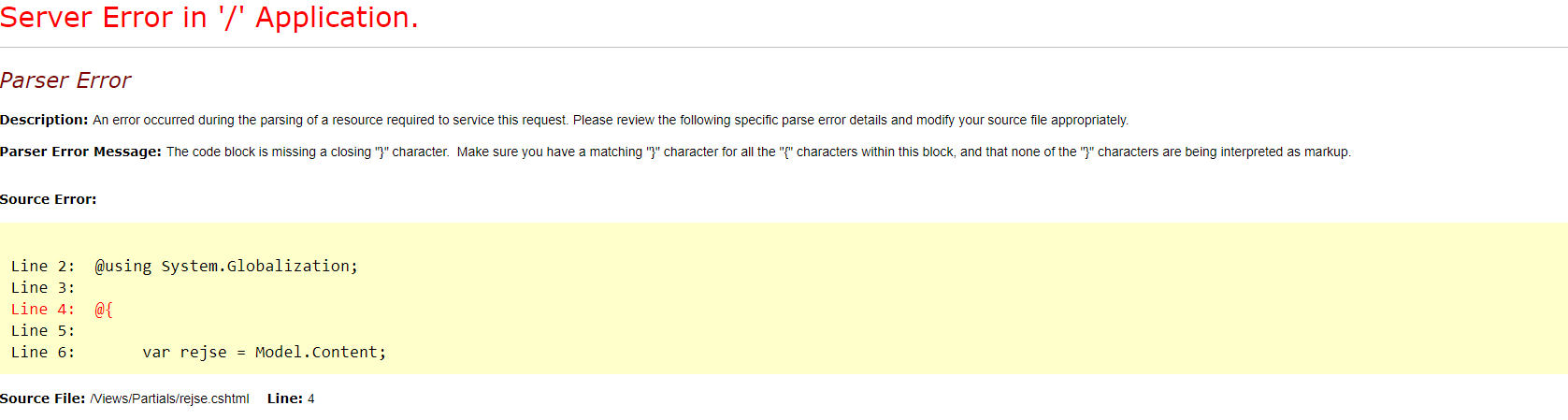The height and width of the screenshot is (420, 1568).
Task: Click the 'Line 2:' label in the code block
Action: [x=43, y=266]
